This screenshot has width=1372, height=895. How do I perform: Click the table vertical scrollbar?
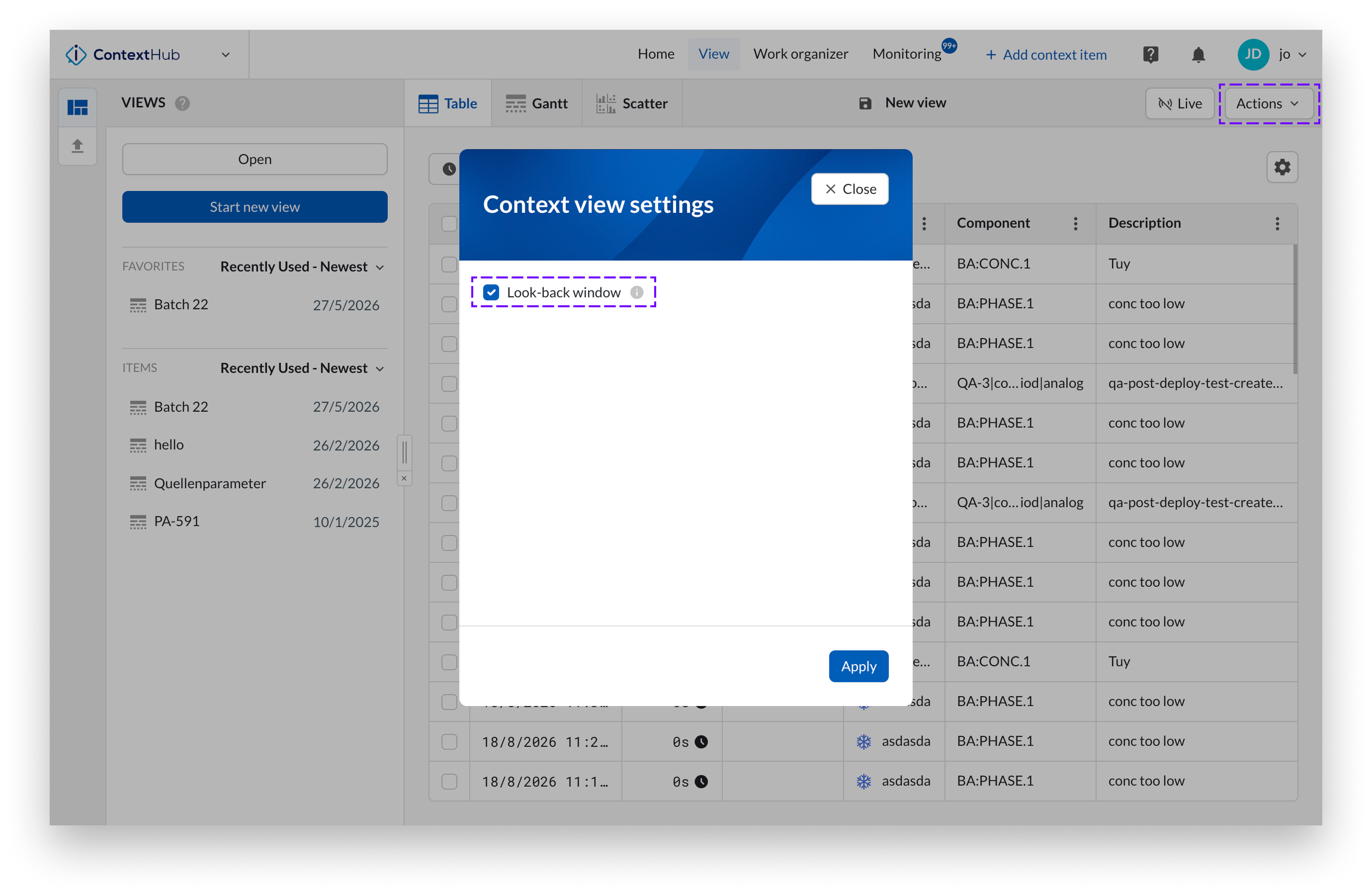1295,308
